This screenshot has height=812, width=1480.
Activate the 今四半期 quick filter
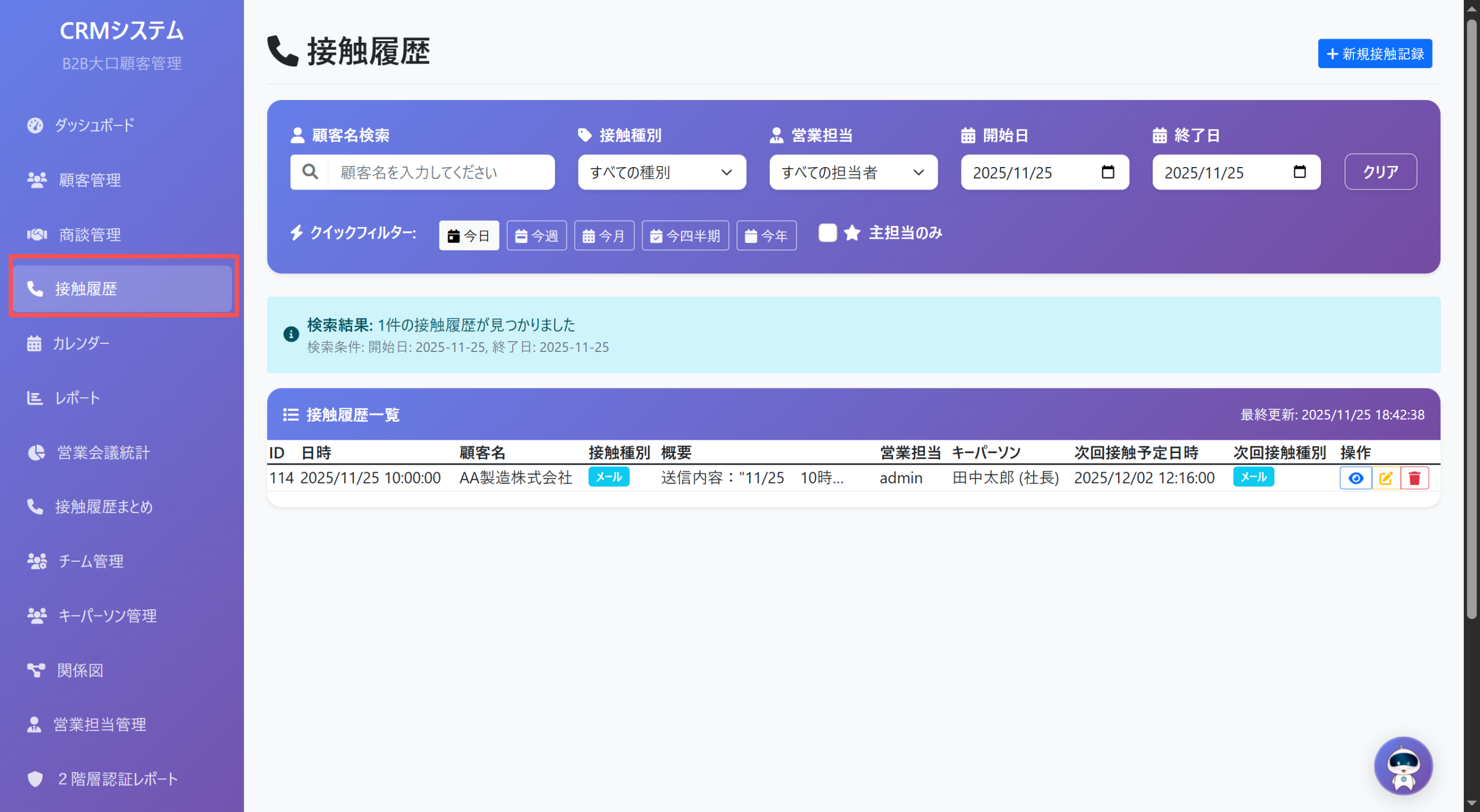[x=685, y=235]
